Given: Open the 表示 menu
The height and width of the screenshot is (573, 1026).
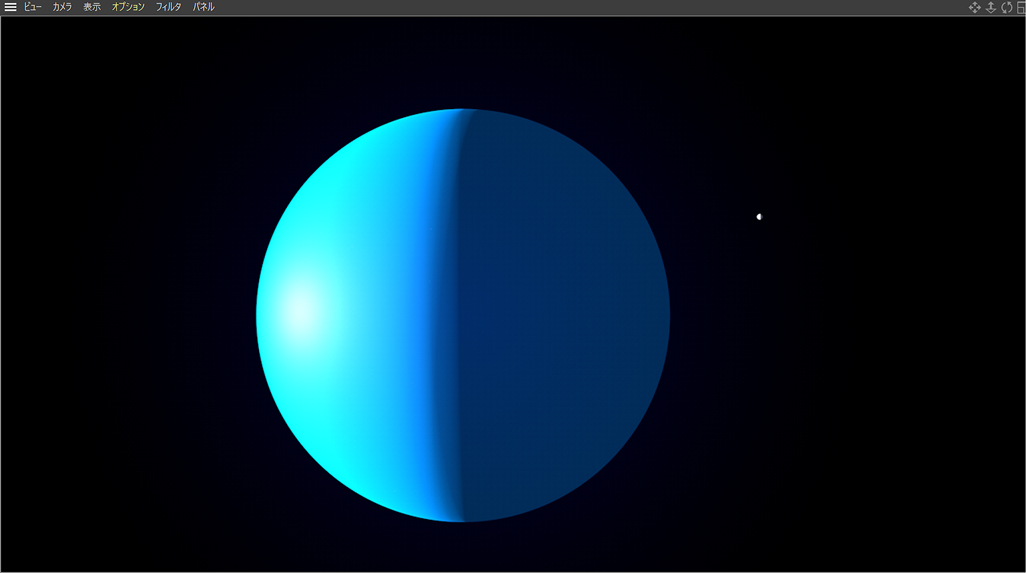Looking at the screenshot, I should click(x=92, y=7).
